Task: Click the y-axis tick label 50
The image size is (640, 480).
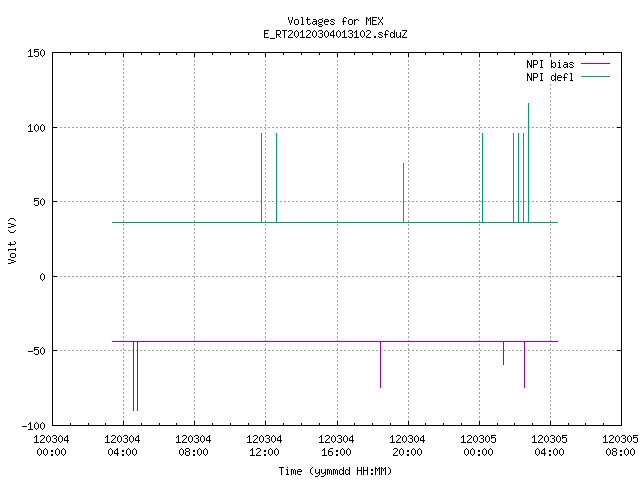Action: click(39, 202)
